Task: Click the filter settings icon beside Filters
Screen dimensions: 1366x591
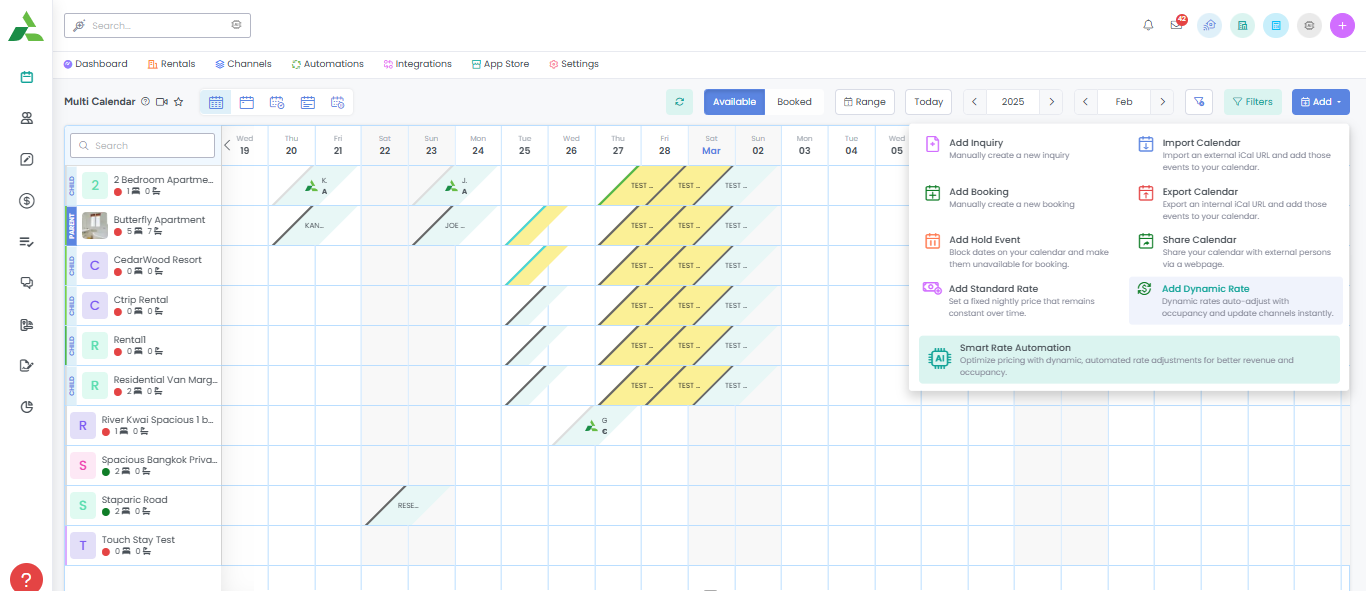Action: point(1199,102)
